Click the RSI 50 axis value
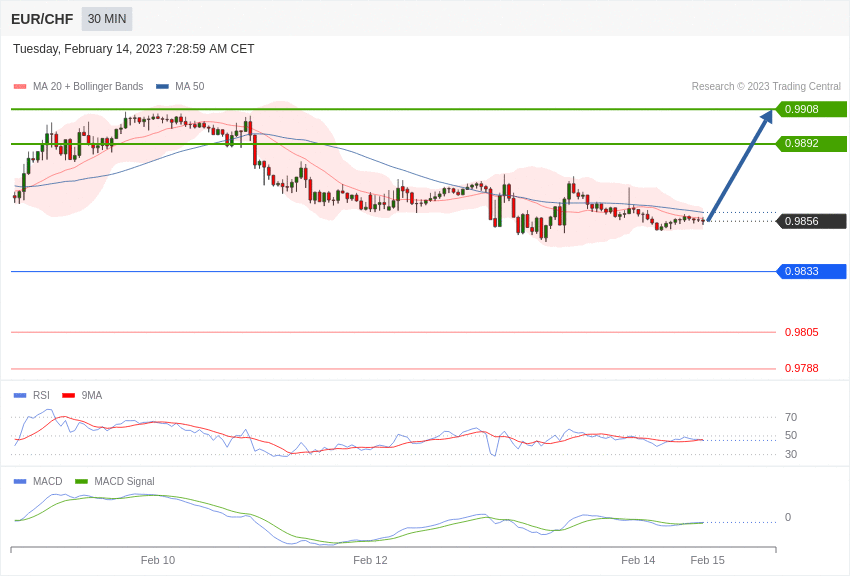Screen dimensions: 850x576 point(791,436)
